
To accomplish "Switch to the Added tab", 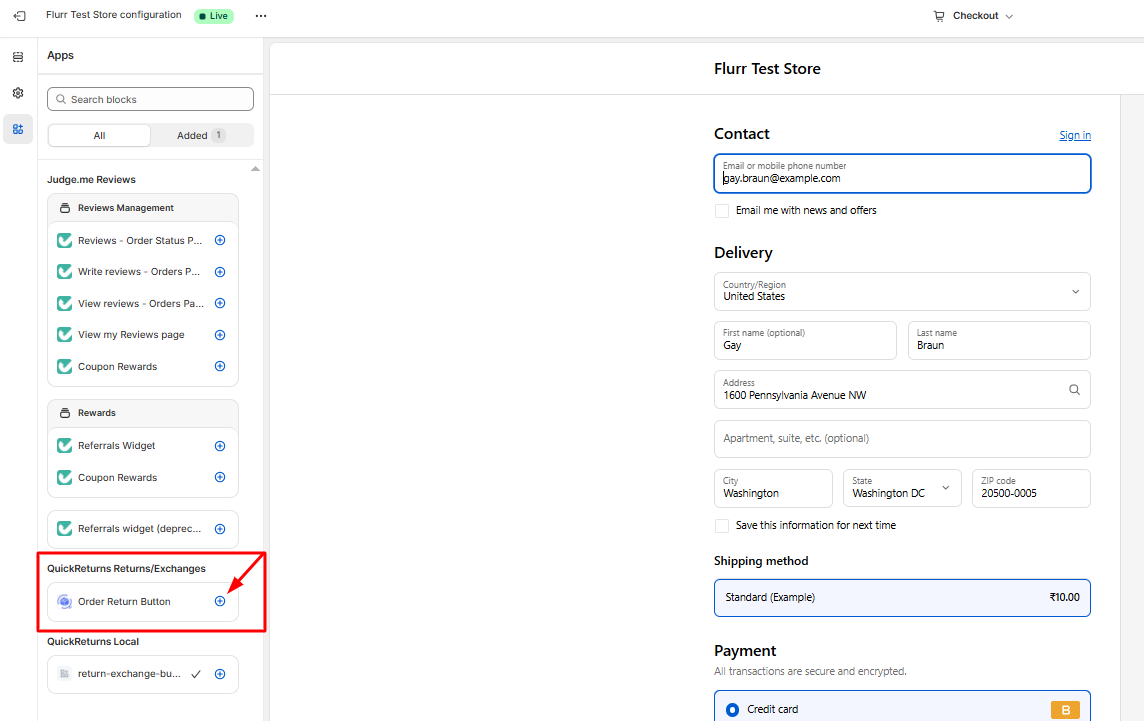I will pyautogui.click(x=201, y=135).
